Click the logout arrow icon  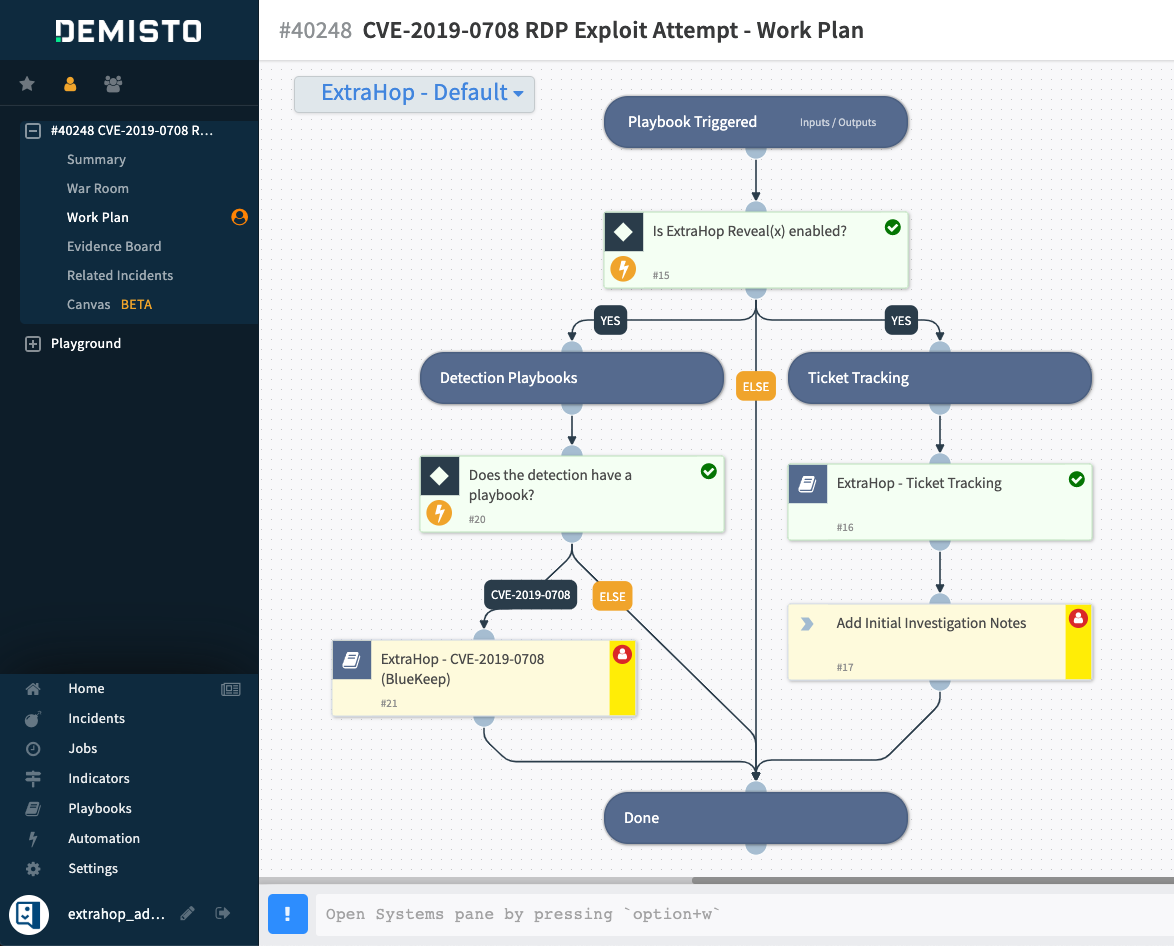pos(222,913)
